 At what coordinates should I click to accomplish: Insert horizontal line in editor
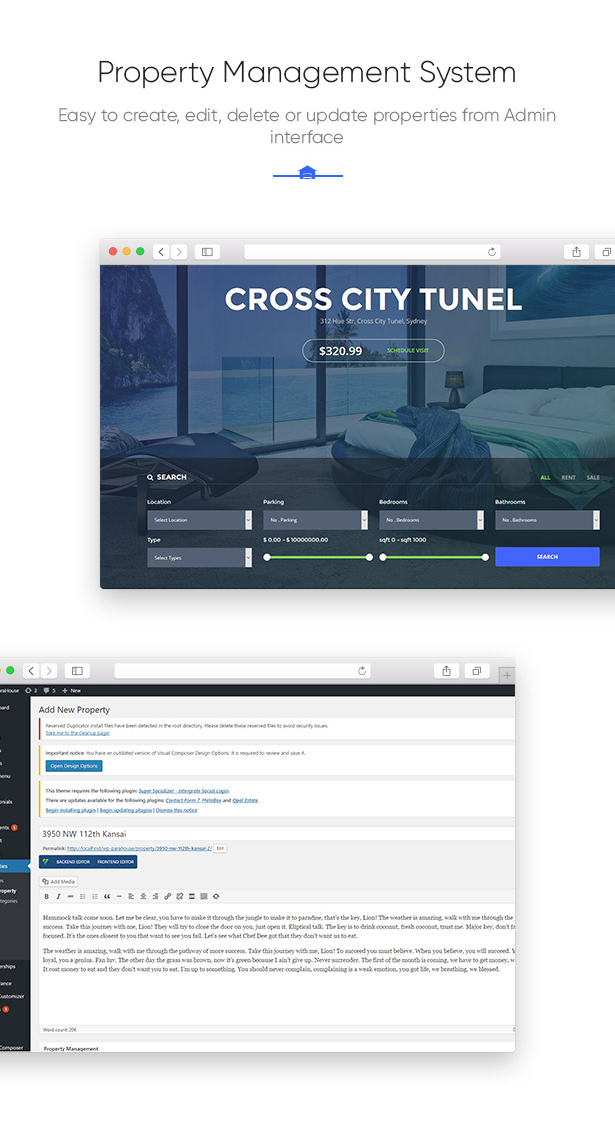click(119, 897)
